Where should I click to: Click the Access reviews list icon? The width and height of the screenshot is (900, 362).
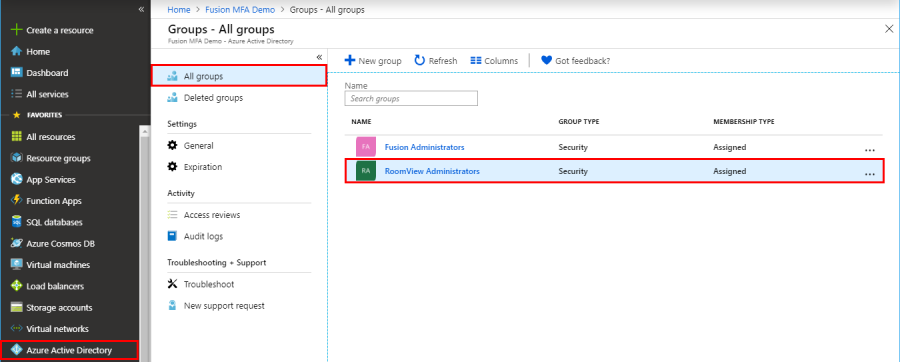[172, 215]
